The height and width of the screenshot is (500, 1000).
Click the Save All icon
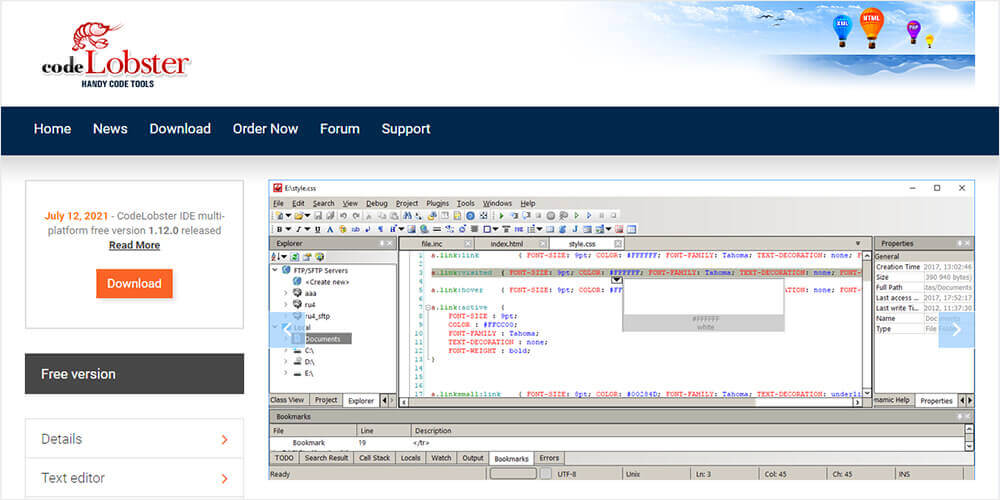[x=330, y=216]
